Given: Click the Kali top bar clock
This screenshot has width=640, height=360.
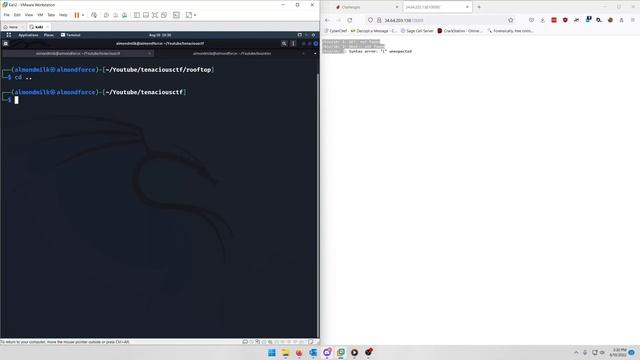Looking at the screenshot, I should 160,35.
